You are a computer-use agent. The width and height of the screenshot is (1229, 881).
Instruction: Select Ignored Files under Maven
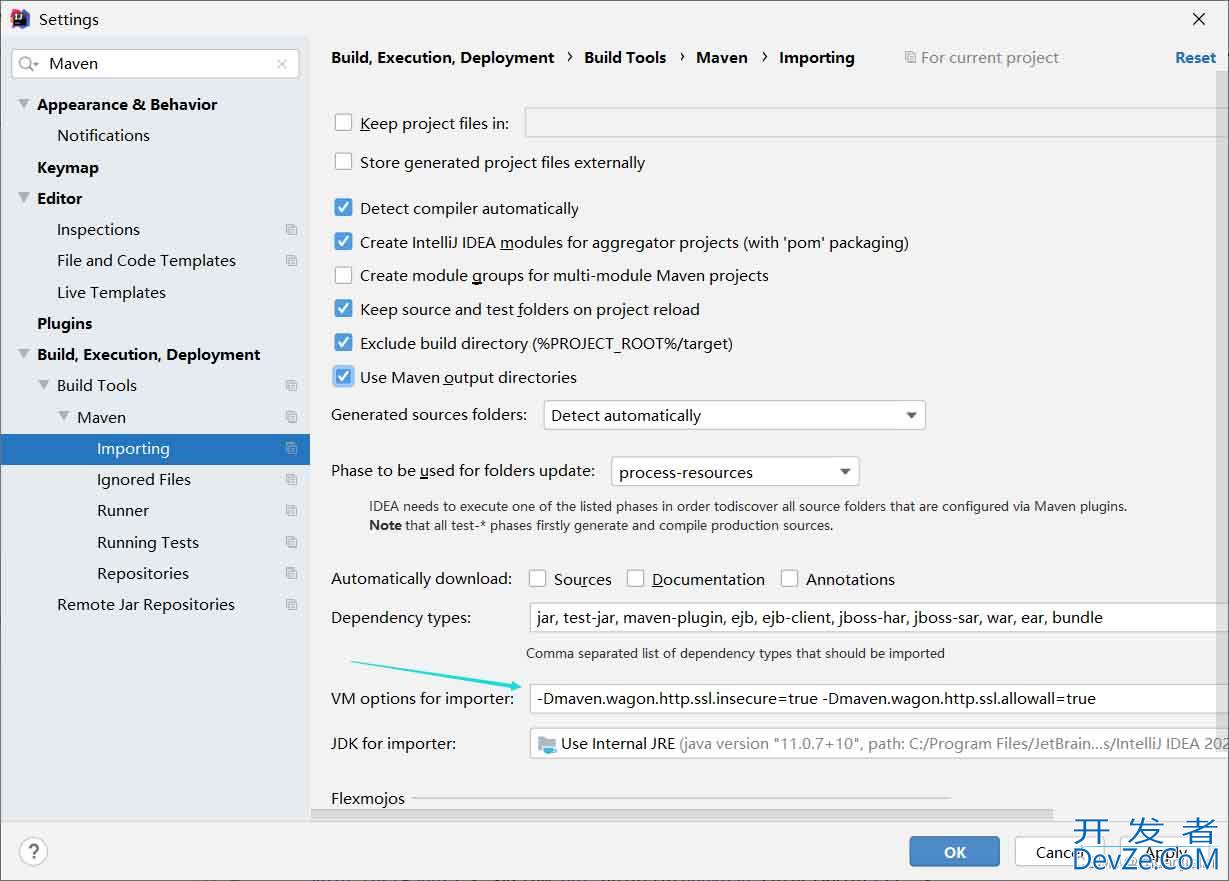[144, 479]
